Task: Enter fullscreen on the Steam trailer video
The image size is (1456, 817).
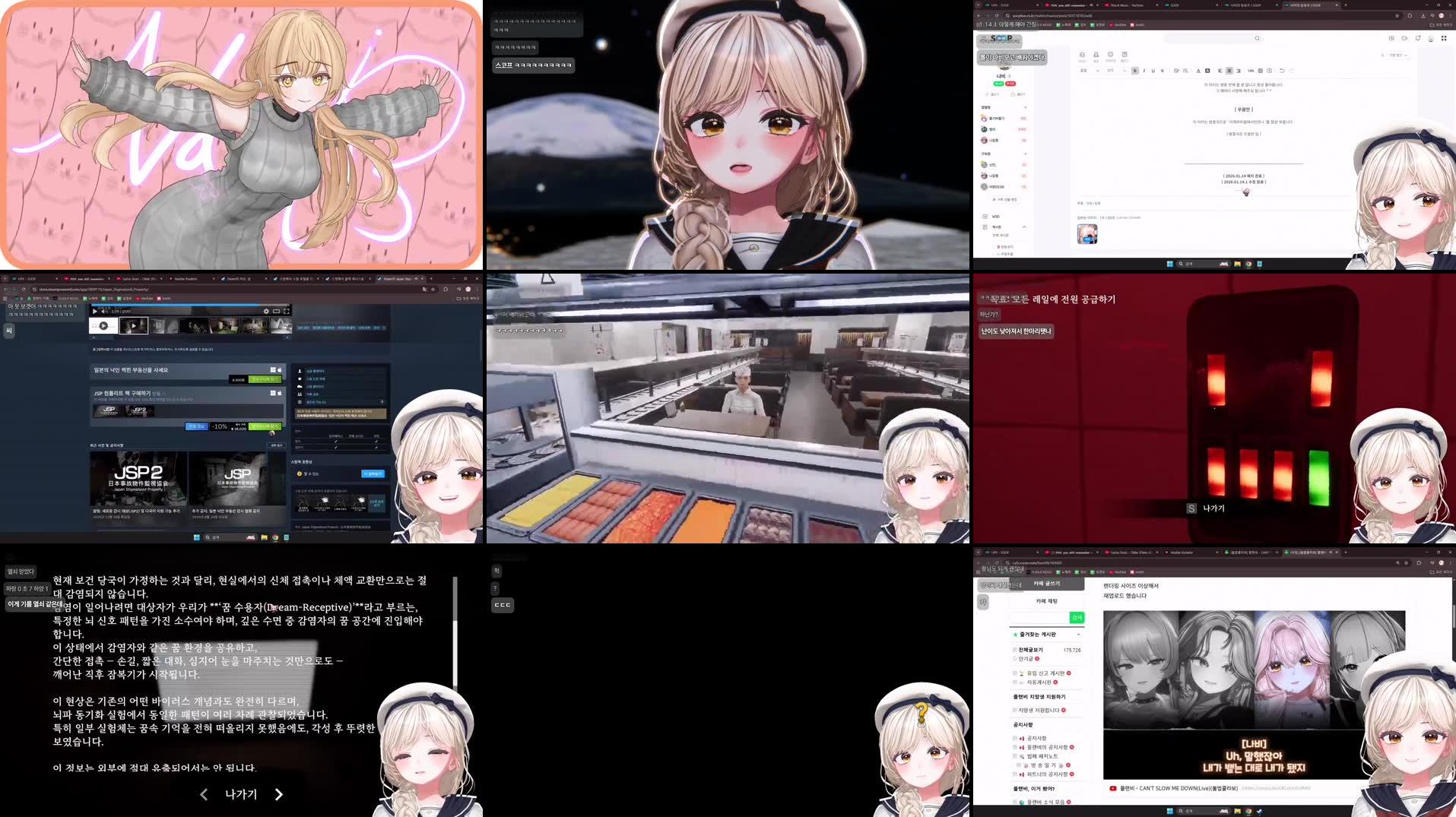Action: pyautogui.click(x=287, y=312)
